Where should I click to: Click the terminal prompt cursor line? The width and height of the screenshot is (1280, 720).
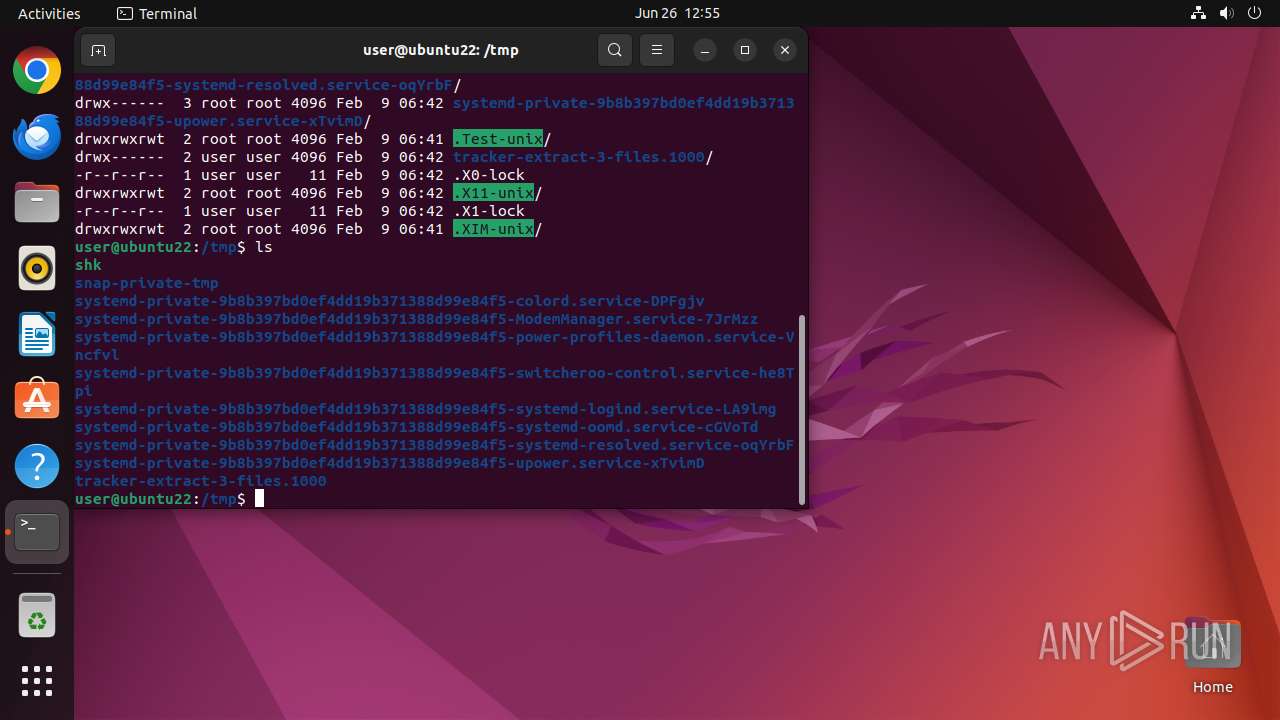170,499
